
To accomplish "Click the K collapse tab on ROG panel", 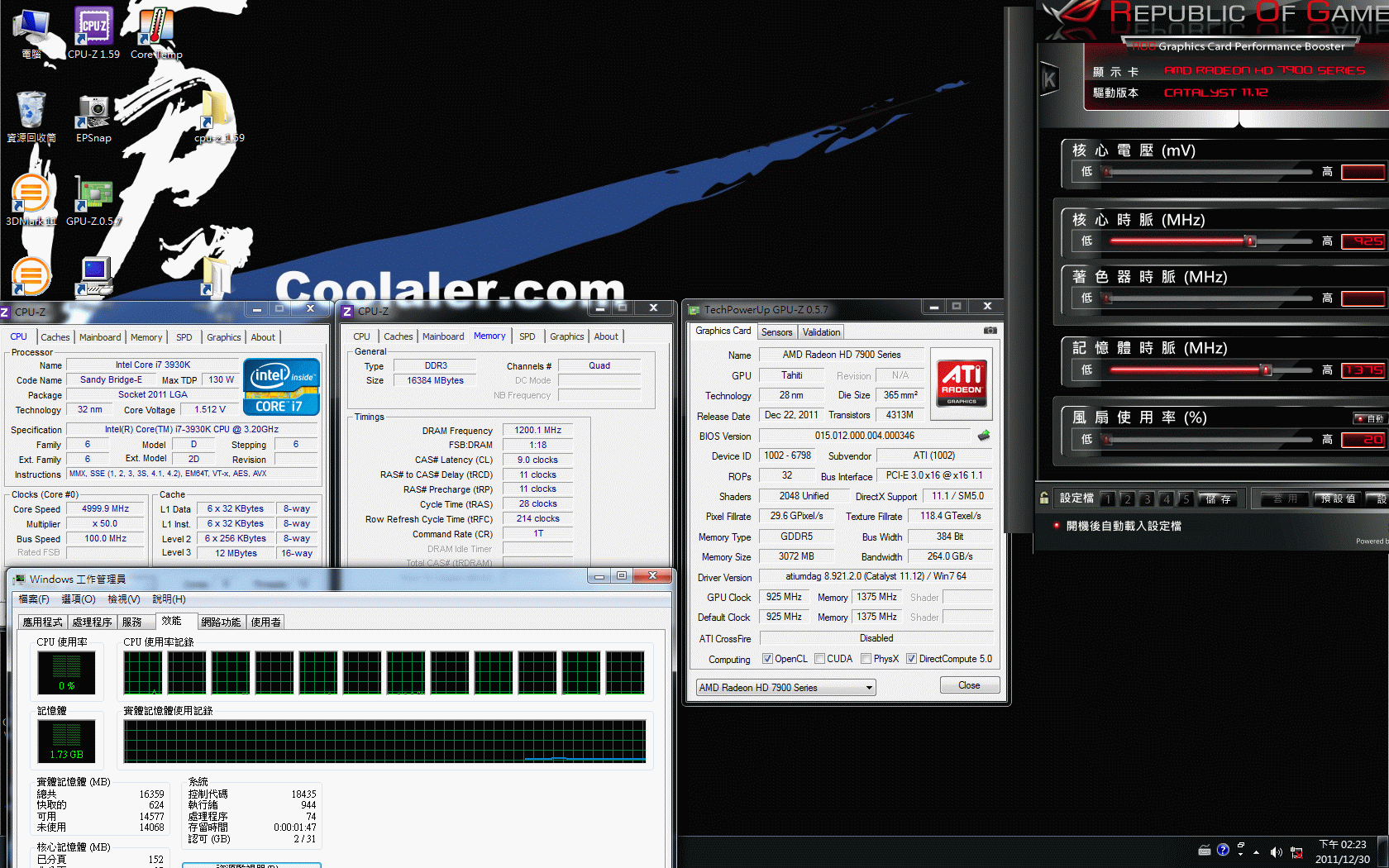I will click(x=1049, y=79).
